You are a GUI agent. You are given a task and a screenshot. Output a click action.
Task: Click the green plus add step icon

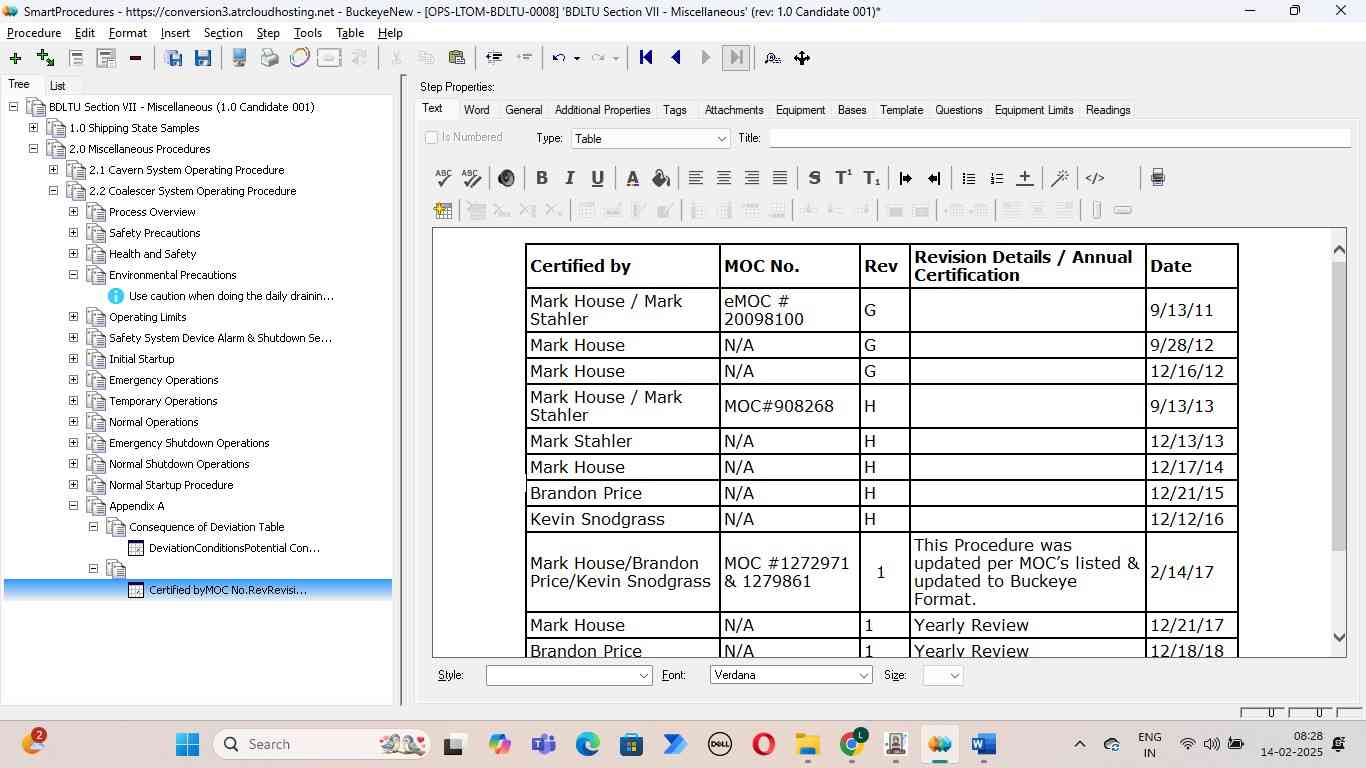point(15,58)
